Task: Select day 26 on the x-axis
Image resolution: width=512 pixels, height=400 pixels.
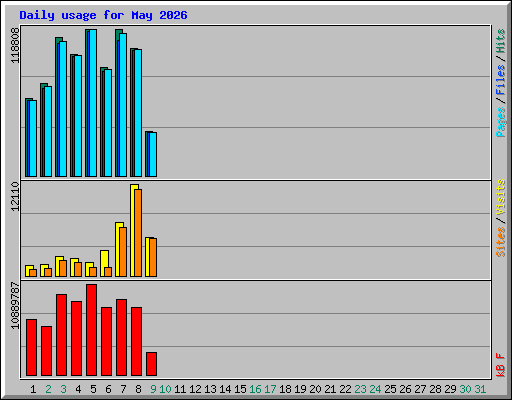Action: [x=405, y=389]
